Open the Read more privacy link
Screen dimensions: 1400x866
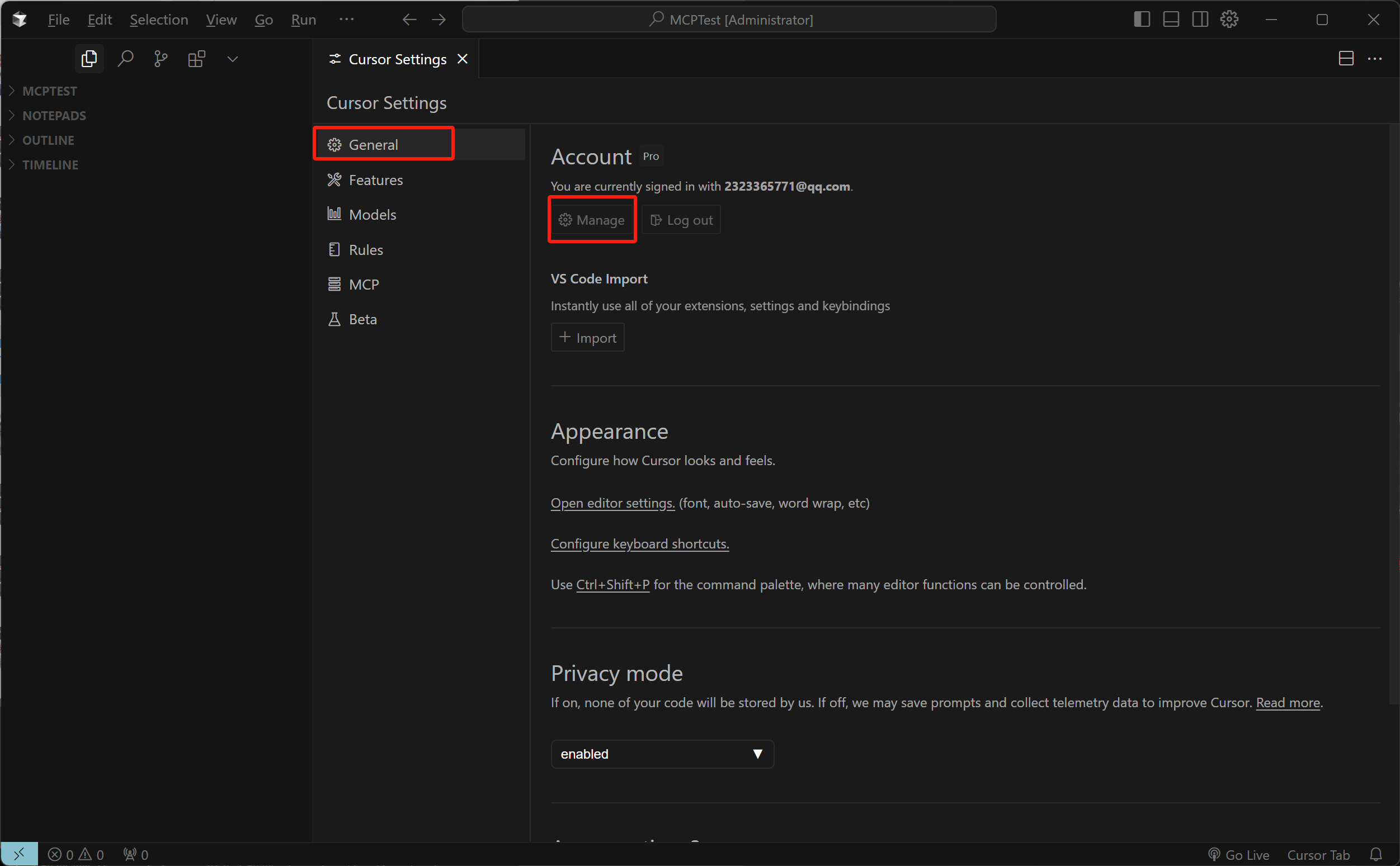tap(1288, 703)
